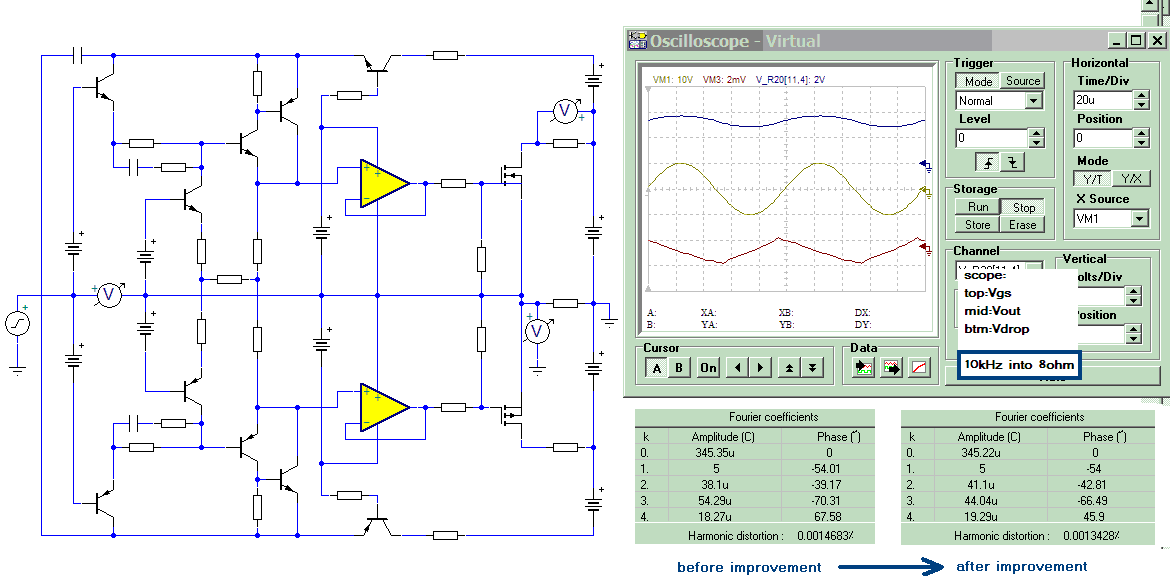Screen dimensions: 1170x588
Task: Click amplitude value 44.04u in after table
Action: 982,500
